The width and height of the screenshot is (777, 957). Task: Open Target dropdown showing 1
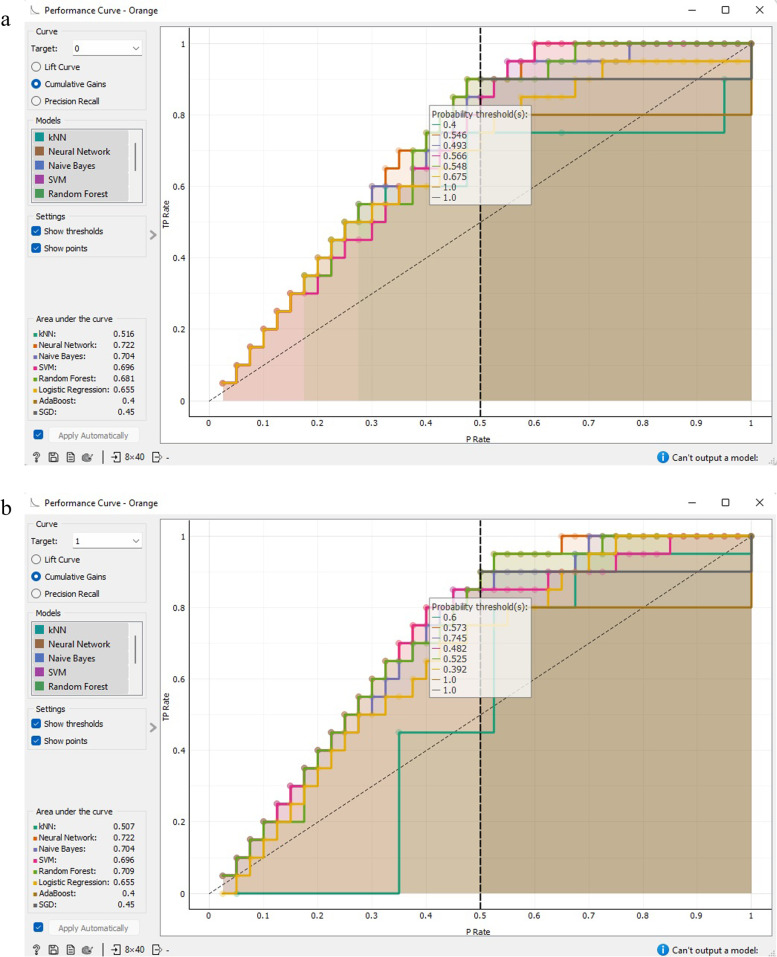(x=106, y=541)
